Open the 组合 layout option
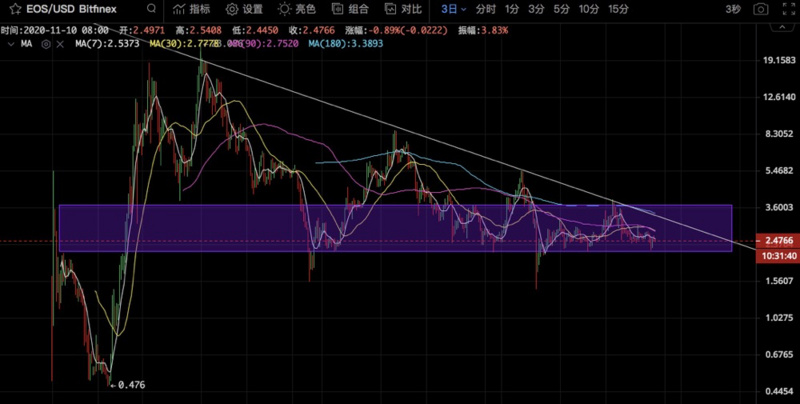 pyautogui.click(x=351, y=10)
